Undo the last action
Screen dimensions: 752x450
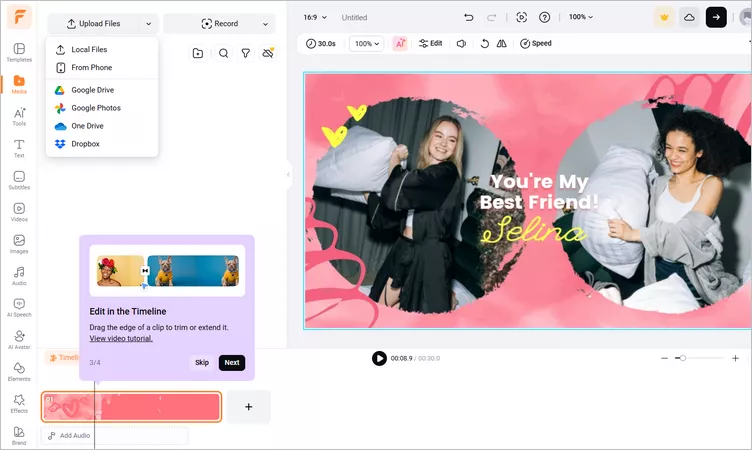click(x=469, y=17)
